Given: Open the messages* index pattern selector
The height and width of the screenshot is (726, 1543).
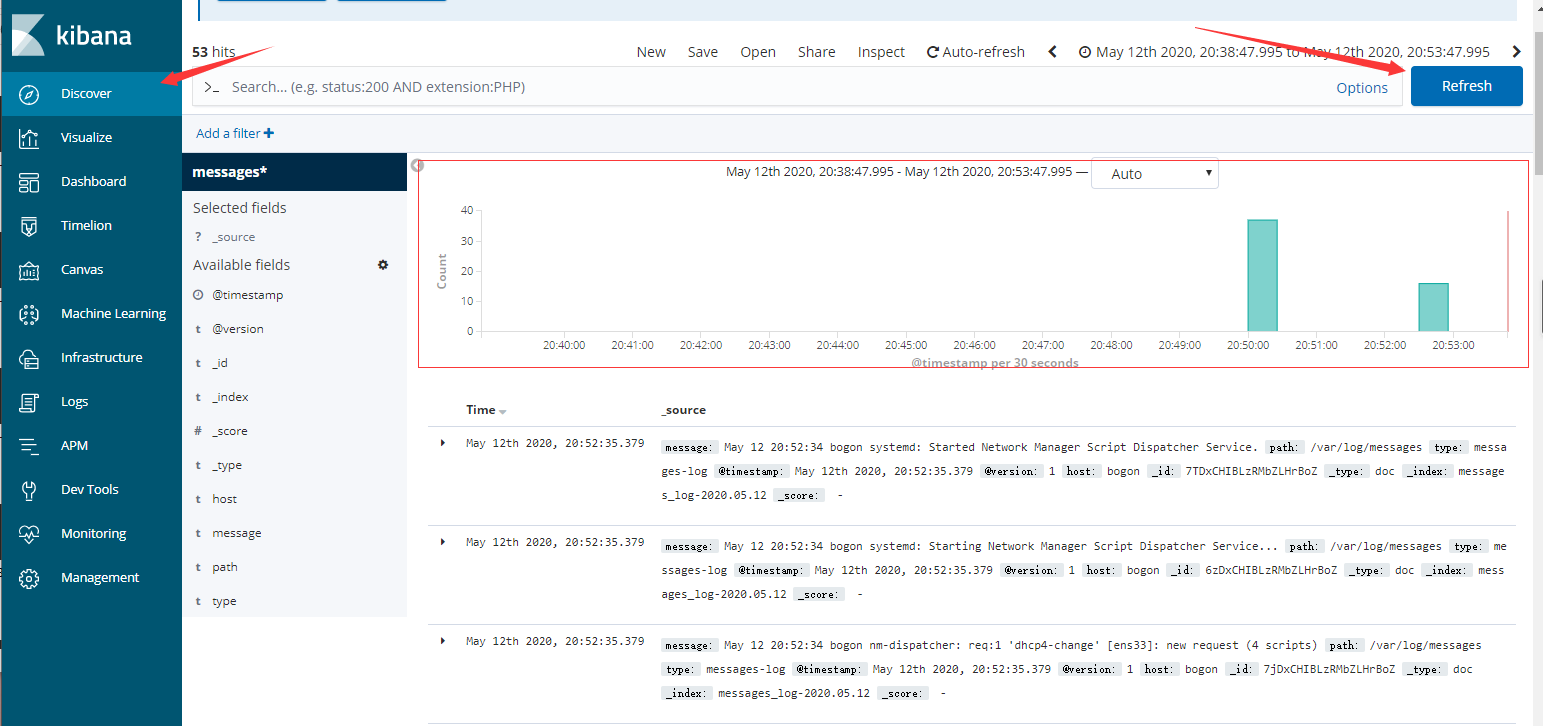Looking at the screenshot, I should pyautogui.click(x=295, y=172).
